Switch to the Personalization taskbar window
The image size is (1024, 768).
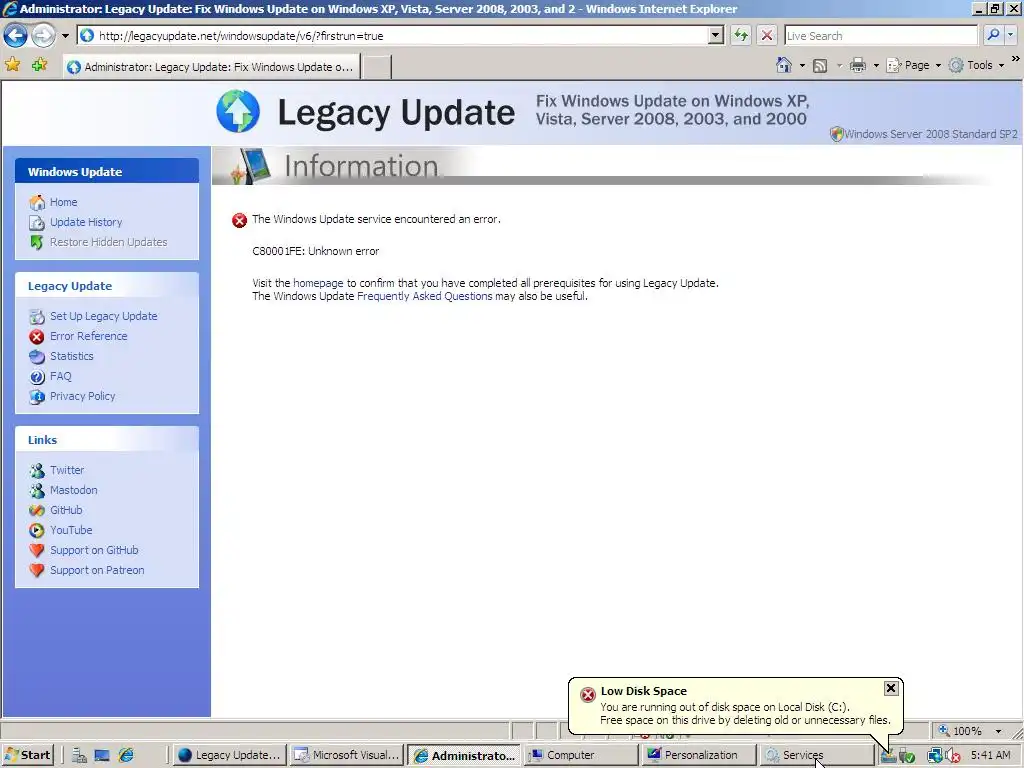pyautogui.click(x=698, y=755)
